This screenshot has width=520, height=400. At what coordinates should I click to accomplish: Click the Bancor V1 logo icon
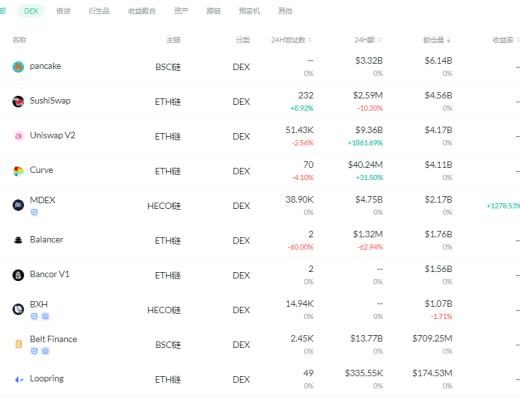pos(18,275)
